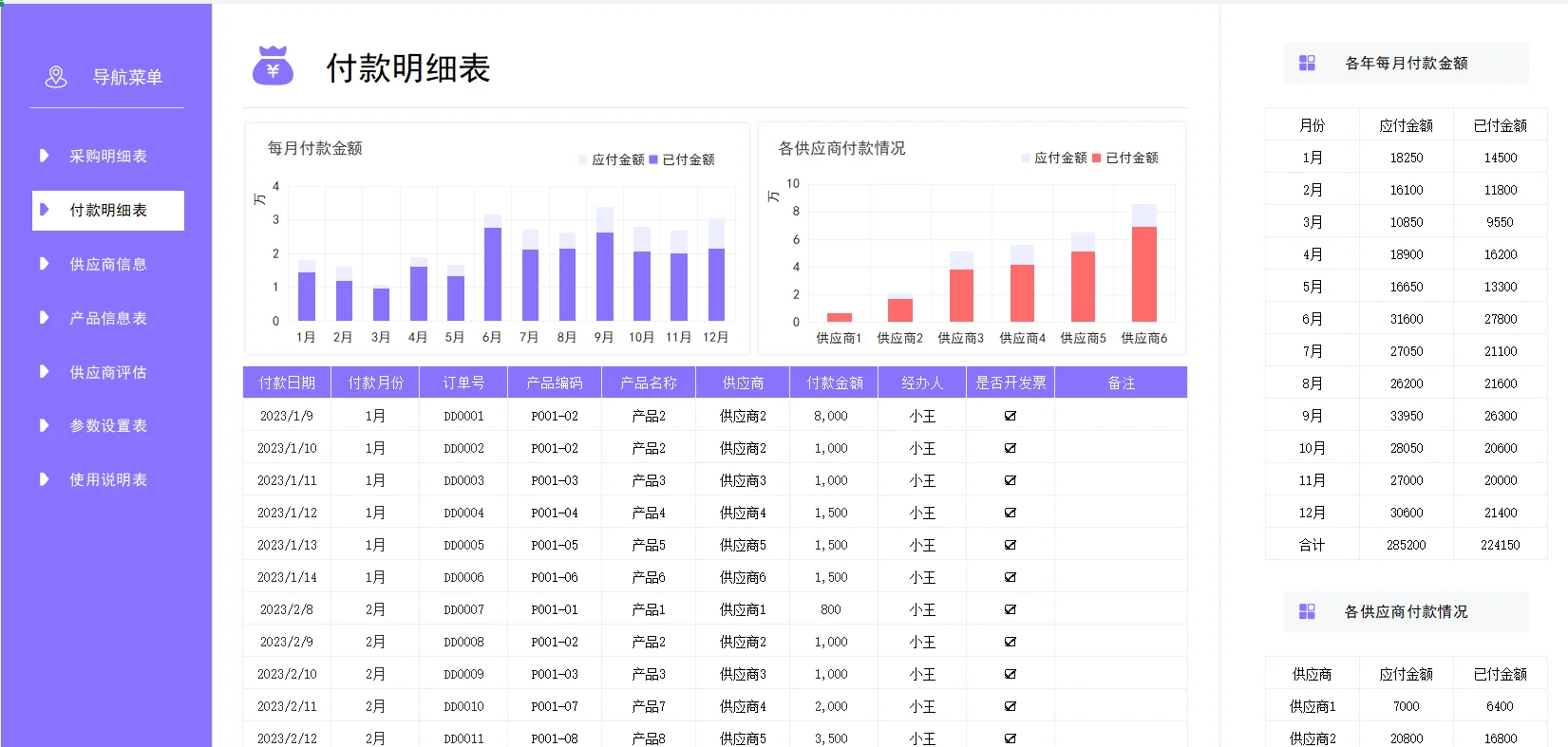Image resolution: width=1568 pixels, height=747 pixels.
Task: Go to 供应商信息 page
Action: pos(108,264)
